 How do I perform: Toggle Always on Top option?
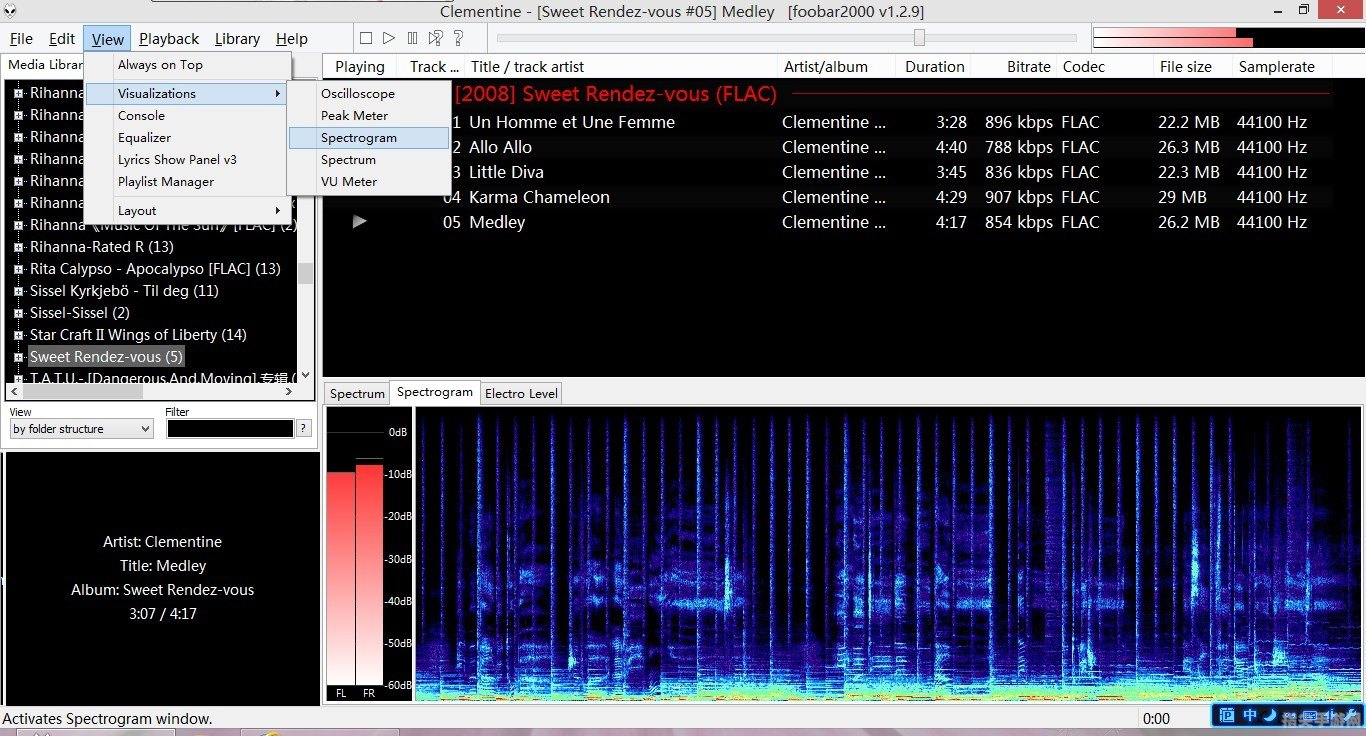187,65
